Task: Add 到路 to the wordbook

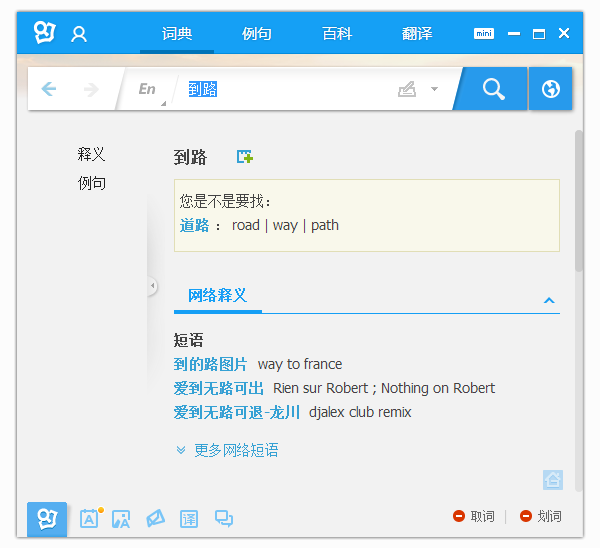Action: 245,157
